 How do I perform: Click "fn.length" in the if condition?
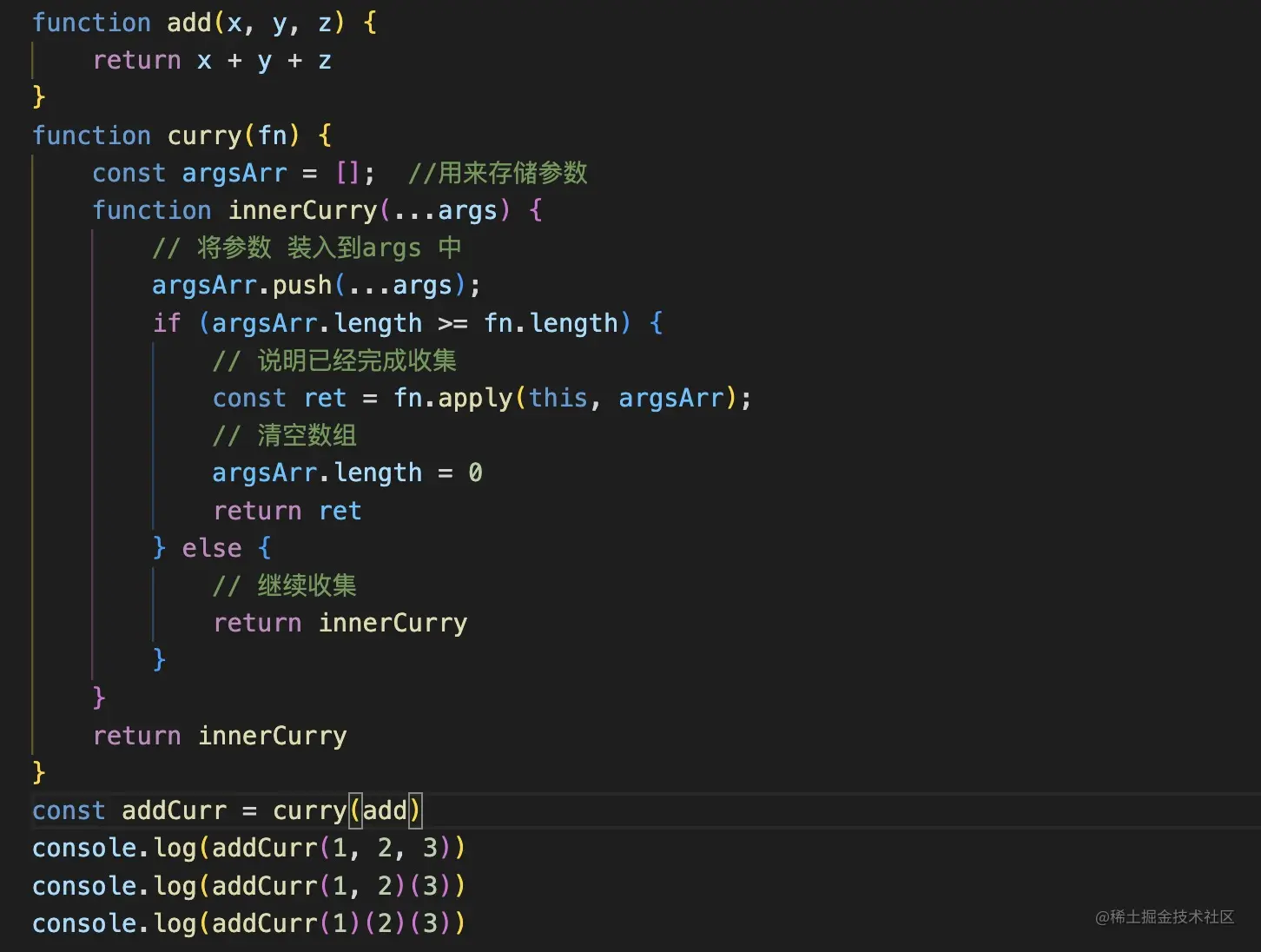551,323
